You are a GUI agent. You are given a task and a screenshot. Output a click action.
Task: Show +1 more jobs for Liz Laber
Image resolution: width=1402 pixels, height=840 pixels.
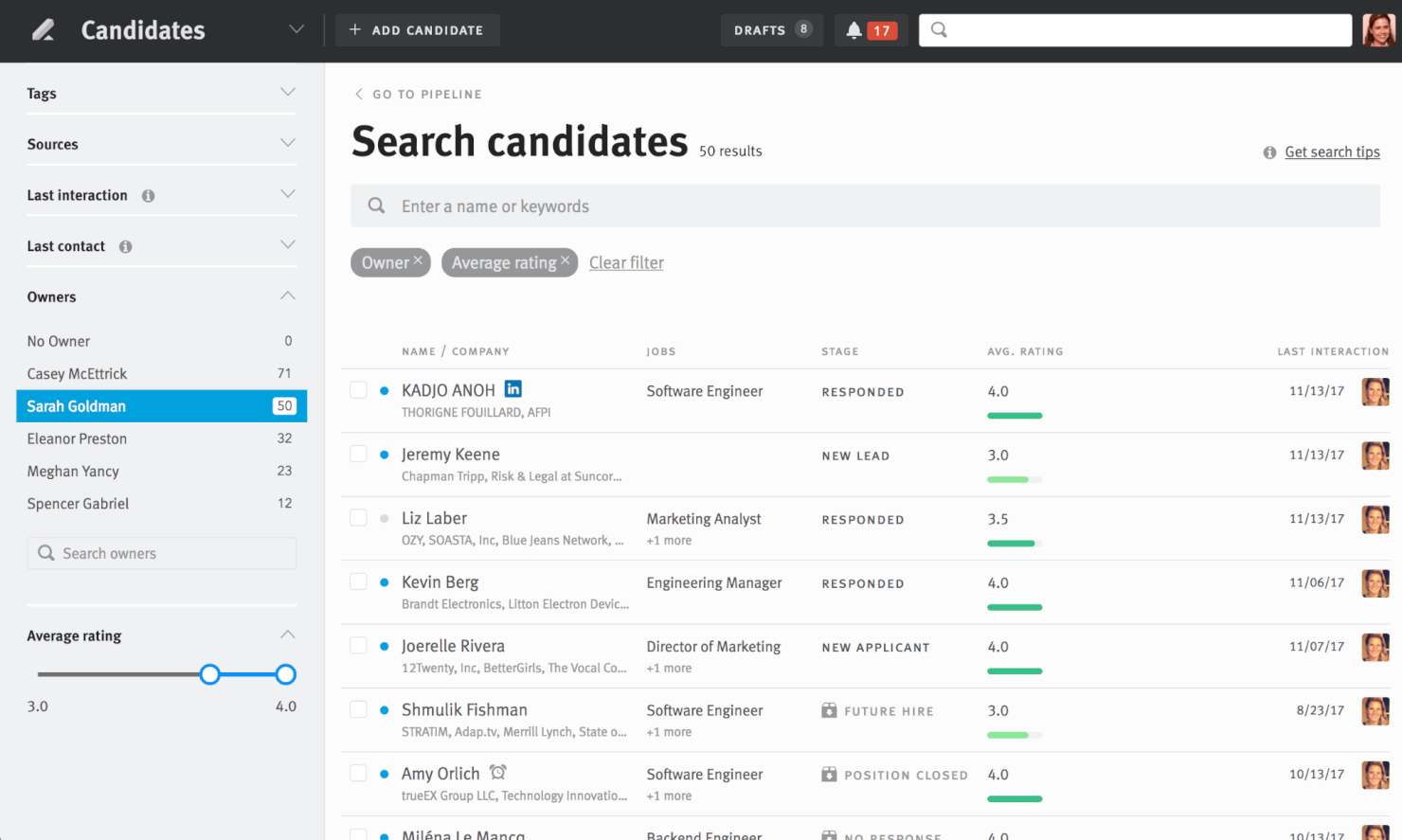tap(669, 541)
